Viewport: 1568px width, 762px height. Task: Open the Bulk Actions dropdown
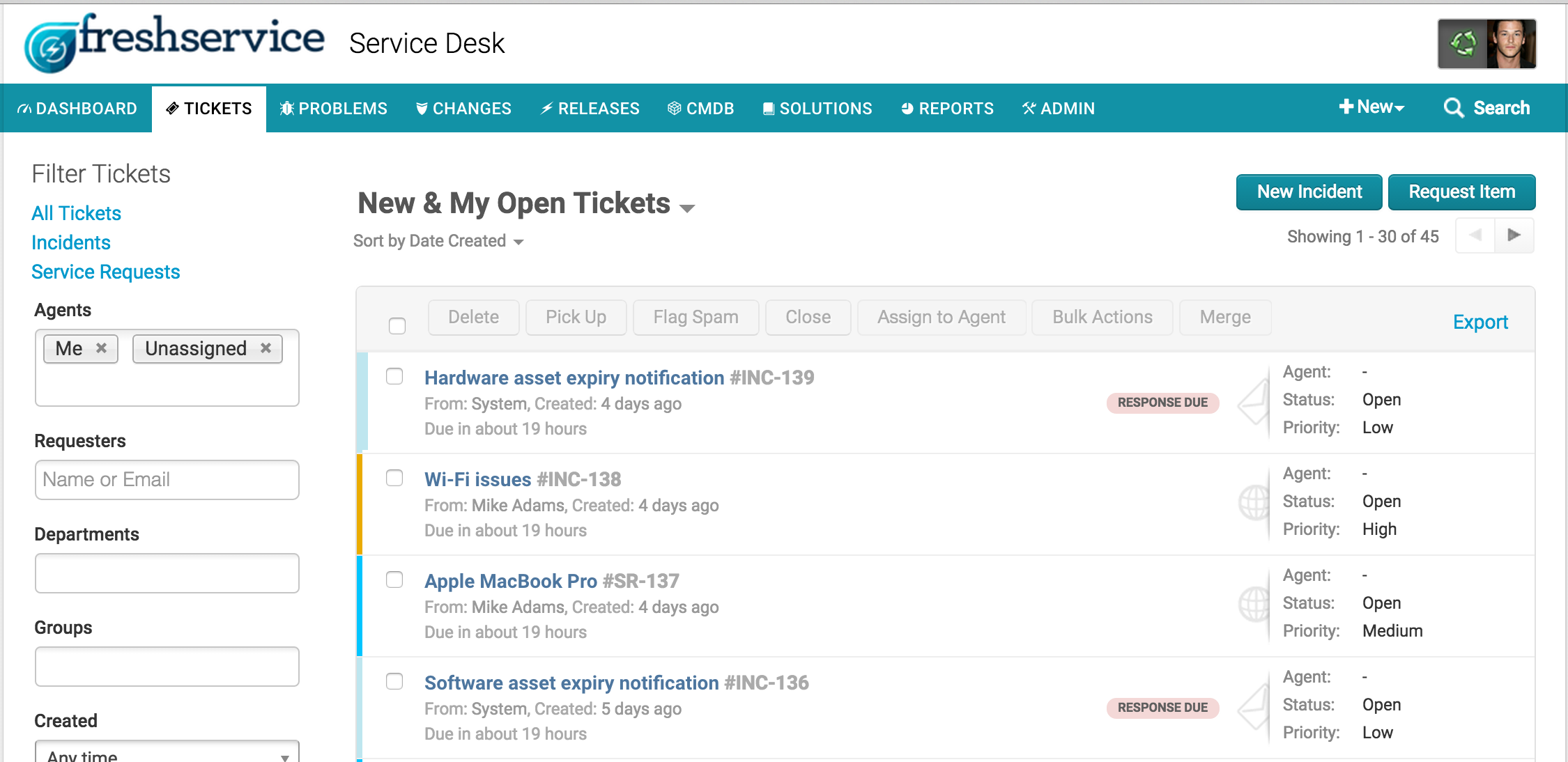[x=1102, y=318]
